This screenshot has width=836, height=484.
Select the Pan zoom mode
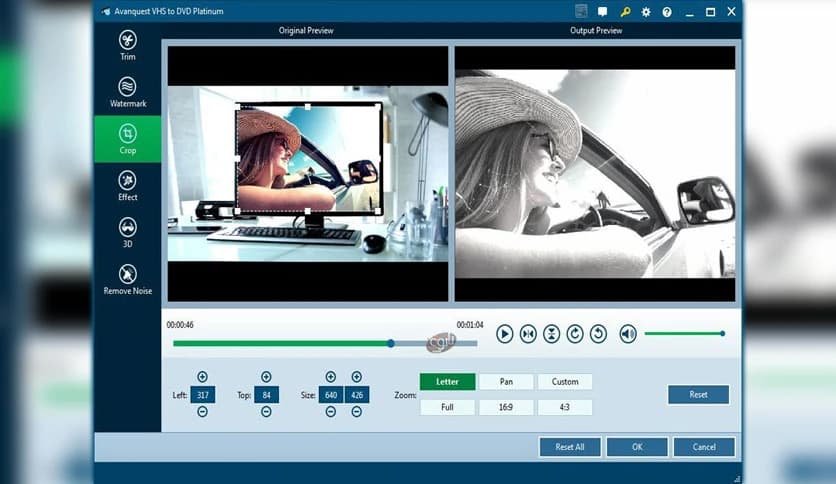tap(506, 382)
